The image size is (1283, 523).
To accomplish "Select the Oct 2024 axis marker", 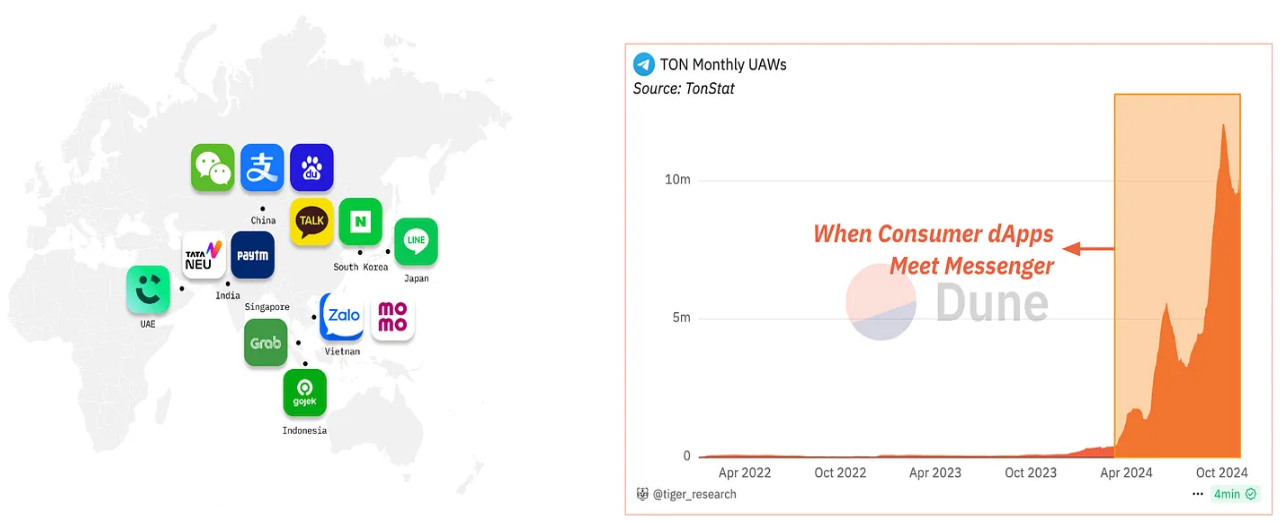I will (1222, 472).
